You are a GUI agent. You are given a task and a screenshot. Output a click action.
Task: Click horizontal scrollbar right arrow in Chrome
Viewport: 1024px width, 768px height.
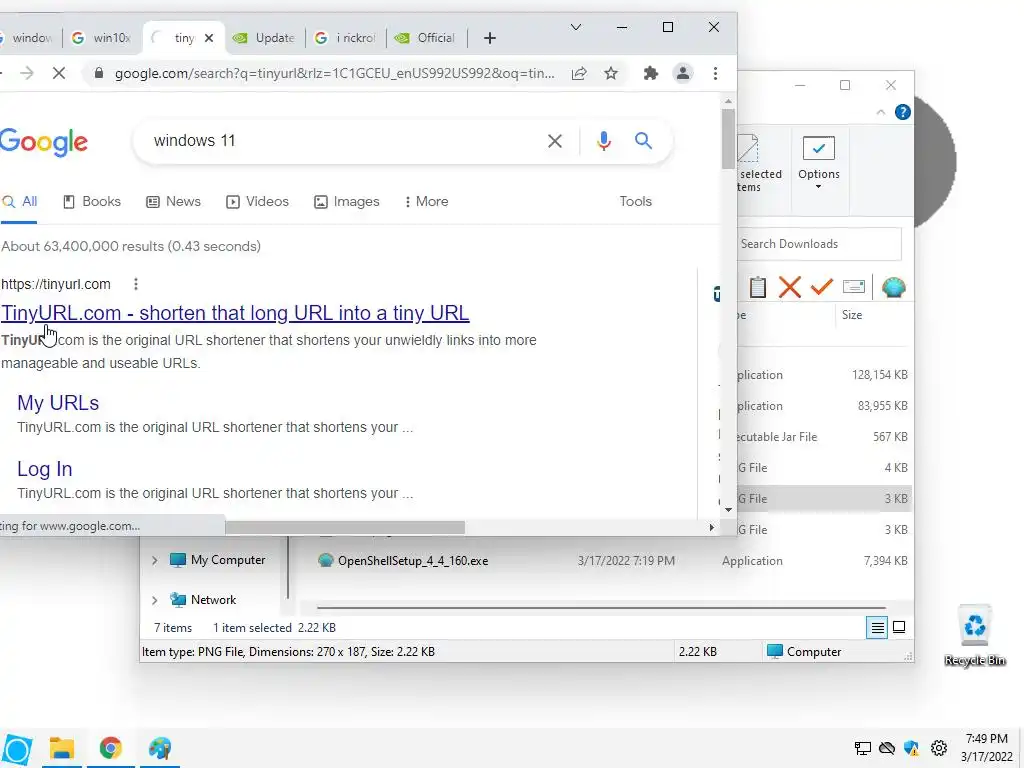coord(712,527)
